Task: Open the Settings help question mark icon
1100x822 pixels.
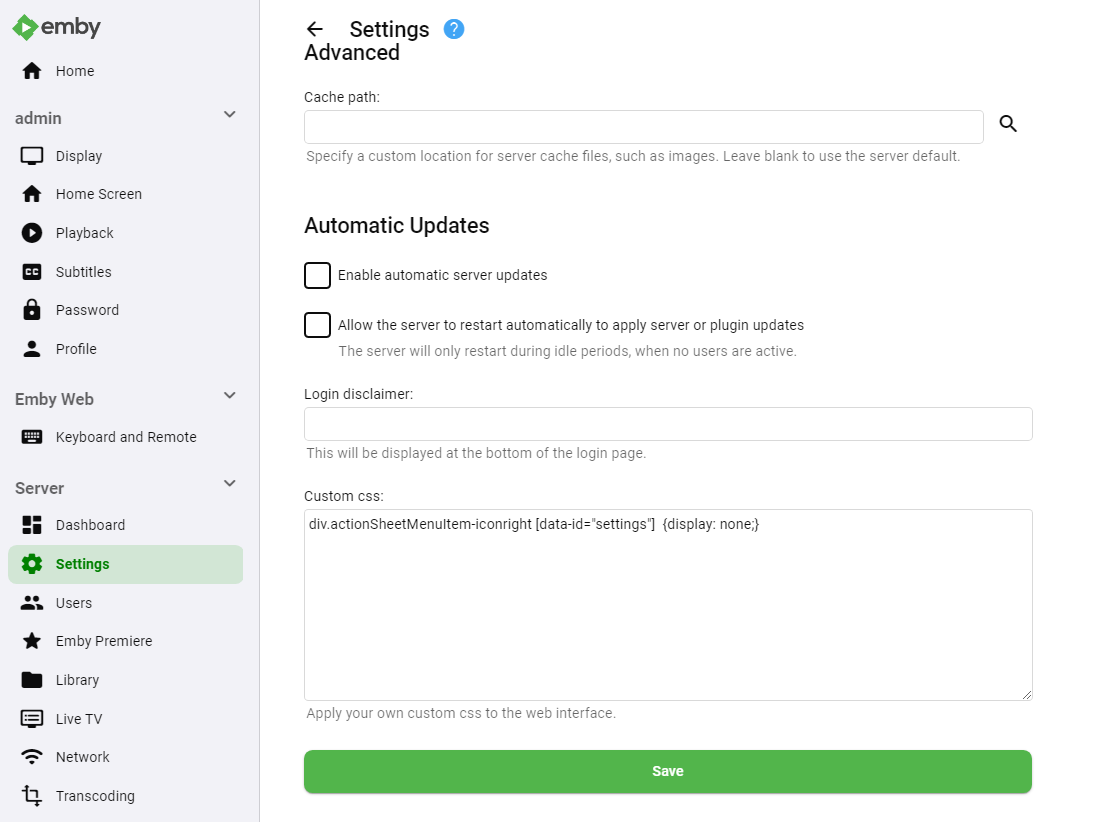Action: 454,29
